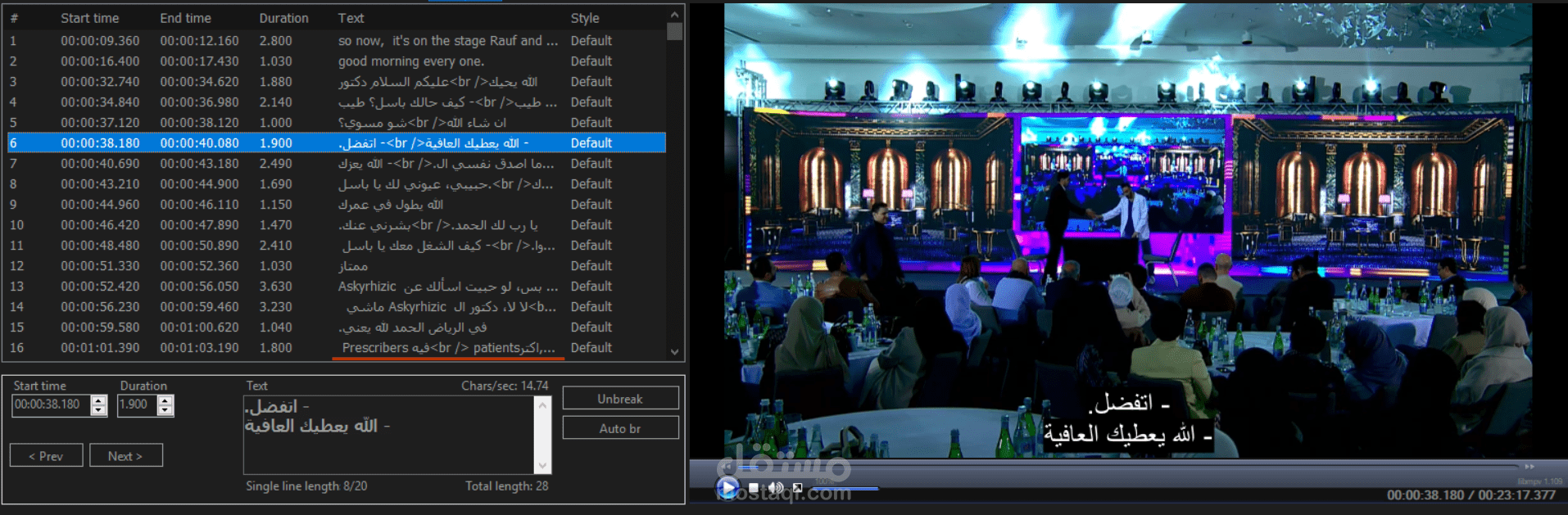Select subtitle row 4 starting 00:00:34.840
This screenshot has height=515, width=1568.
click(336, 102)
